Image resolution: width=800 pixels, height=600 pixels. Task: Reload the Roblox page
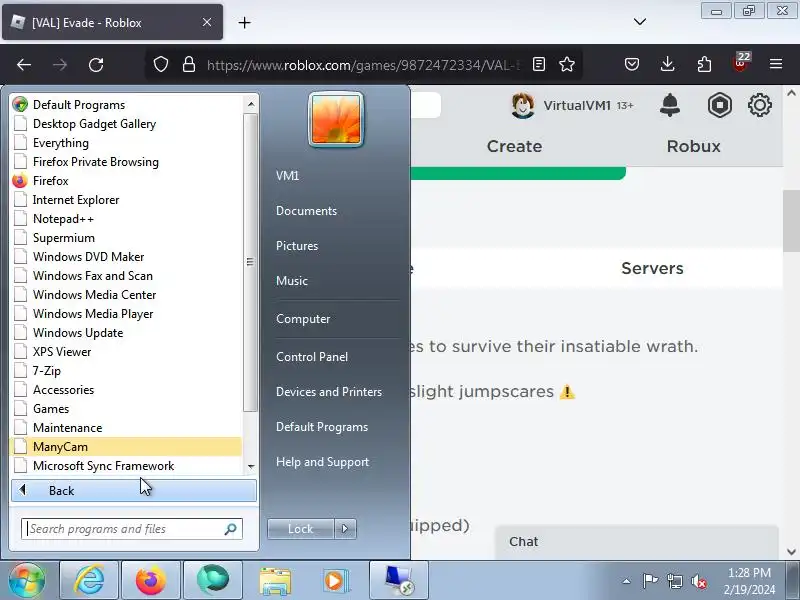coord(96,65)
